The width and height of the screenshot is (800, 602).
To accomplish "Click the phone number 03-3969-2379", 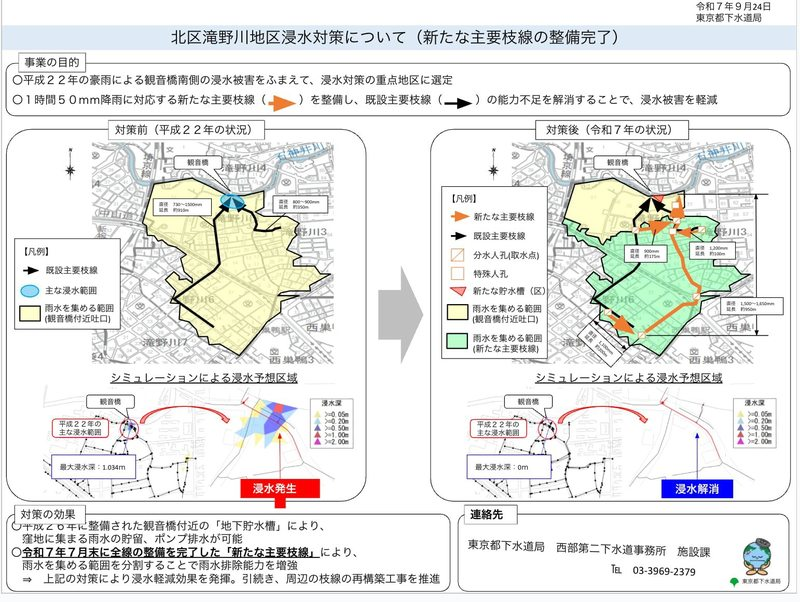I will pyautogui.click(x=663, y=571).
